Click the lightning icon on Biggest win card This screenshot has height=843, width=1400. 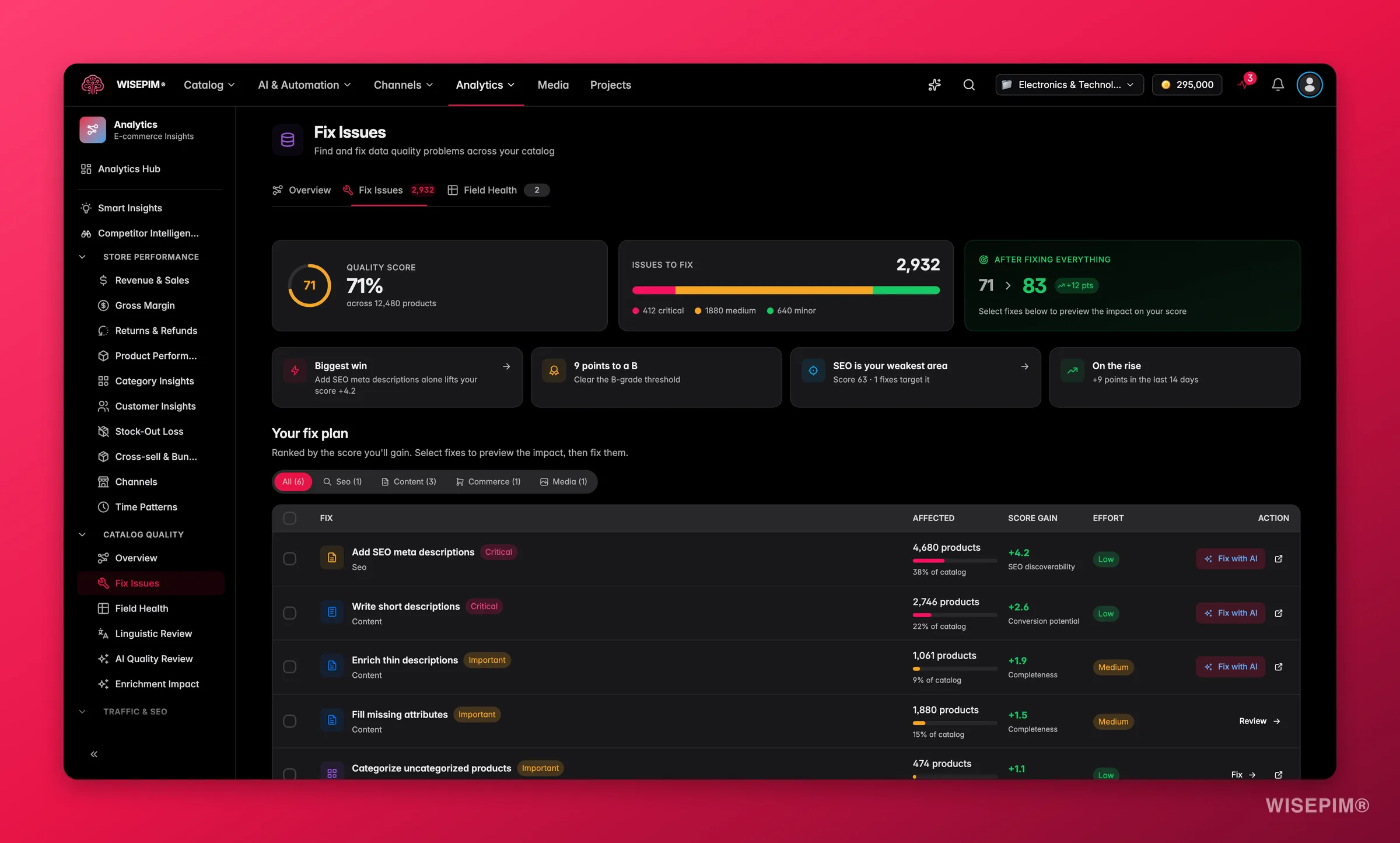(295, 370)
